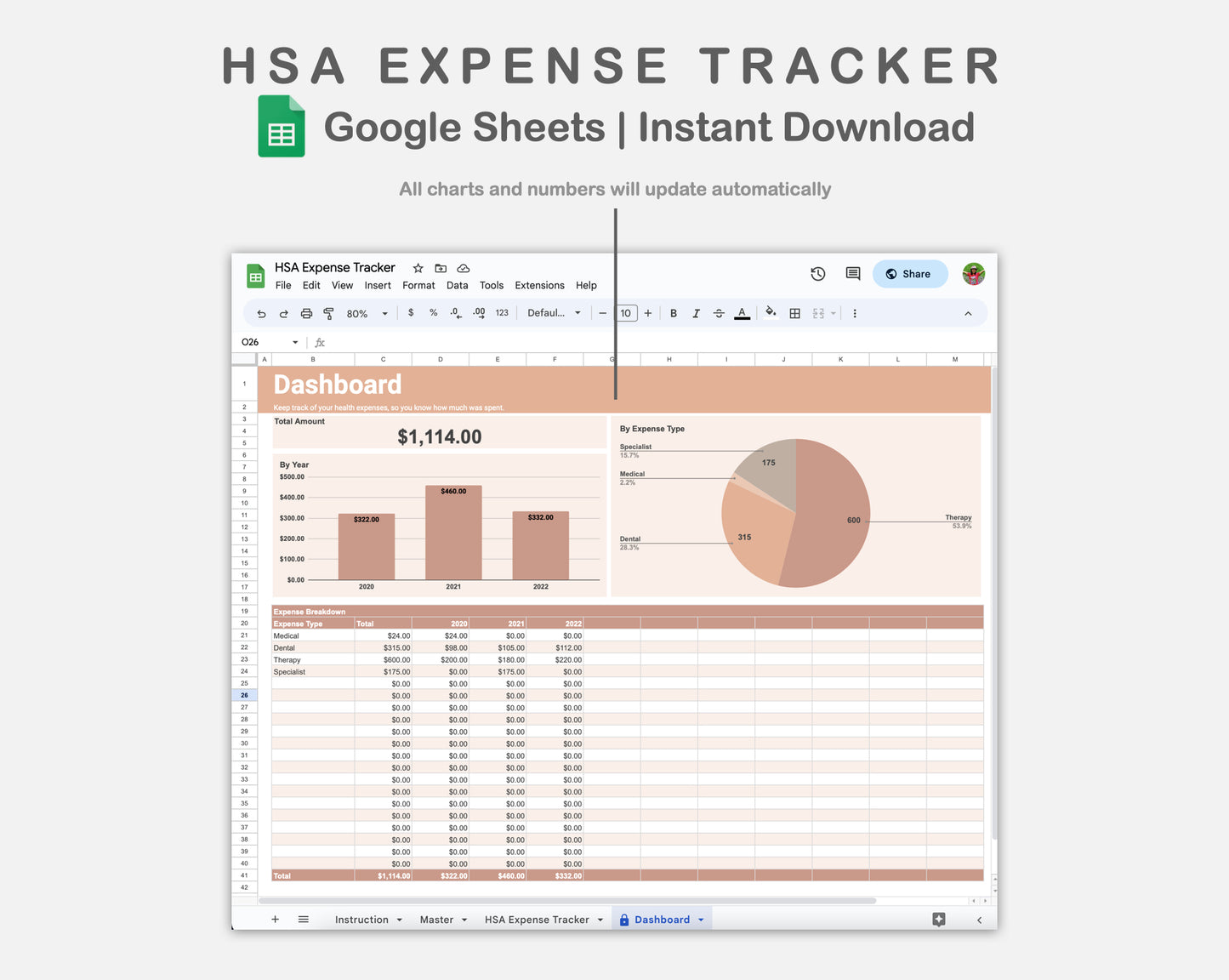Open the comments panel
1229x980 pixels.
point(852,273)
